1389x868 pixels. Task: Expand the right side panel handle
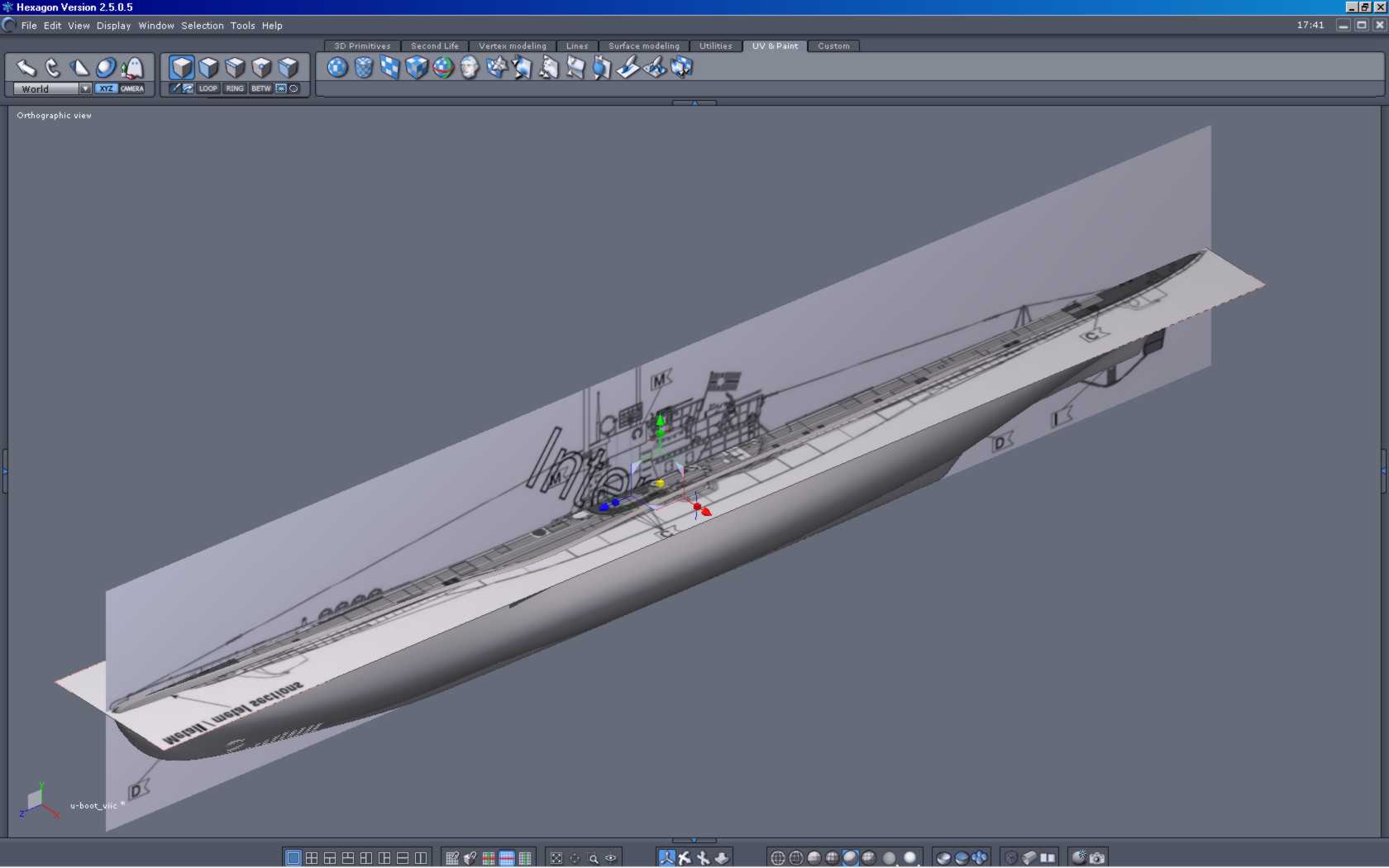pyautogui.click(x=1383, y=470)
